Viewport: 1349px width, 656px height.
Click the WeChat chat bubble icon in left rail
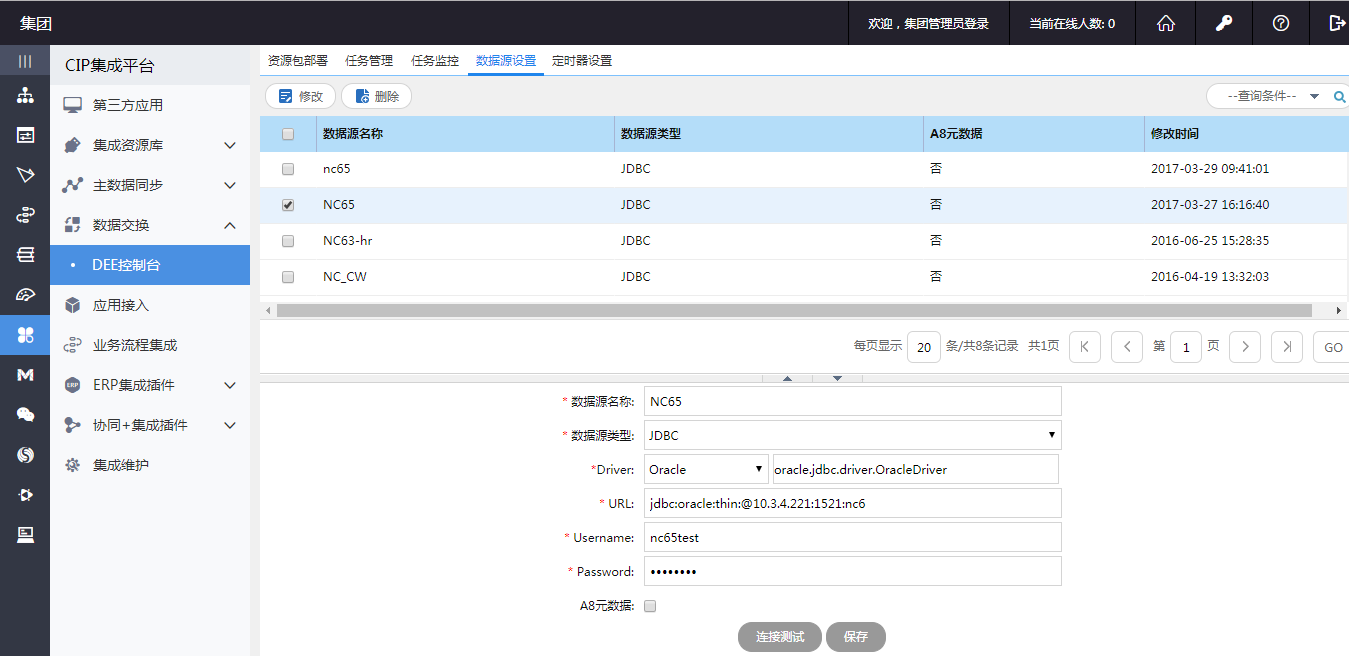click(x=25, y=414)
